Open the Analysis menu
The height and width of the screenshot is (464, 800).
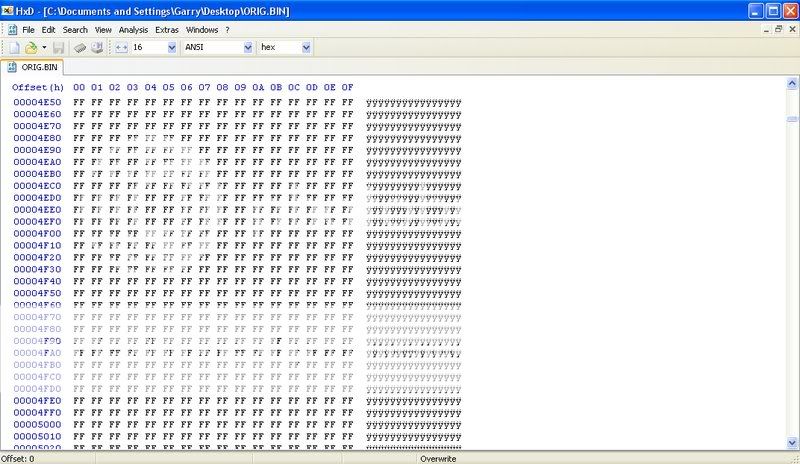pos(133,30)
